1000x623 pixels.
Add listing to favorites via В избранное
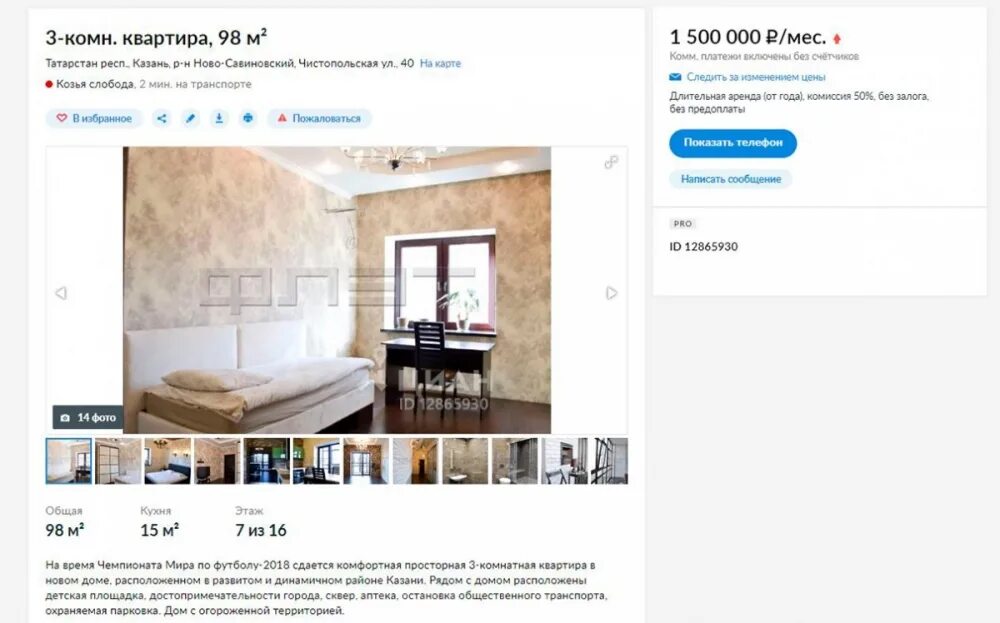[94, 119]
